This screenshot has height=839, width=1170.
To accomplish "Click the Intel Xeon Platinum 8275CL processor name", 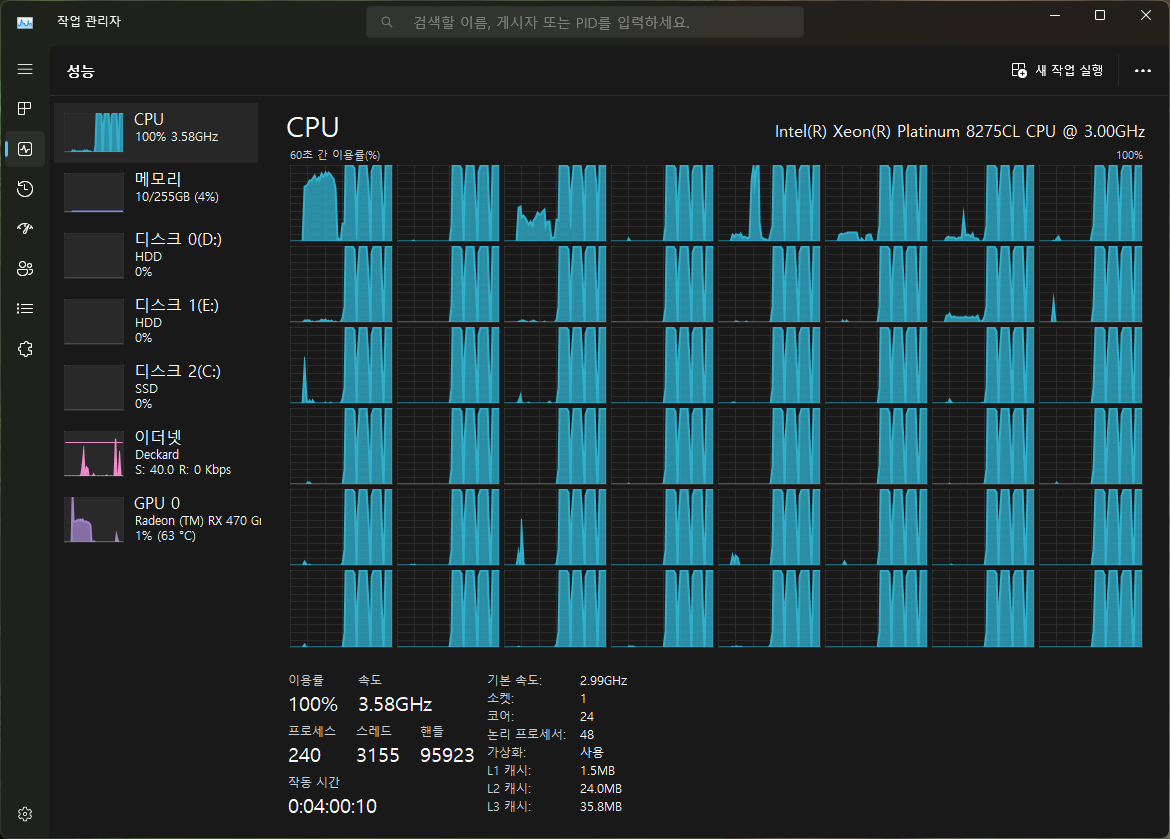I will 960,131.
